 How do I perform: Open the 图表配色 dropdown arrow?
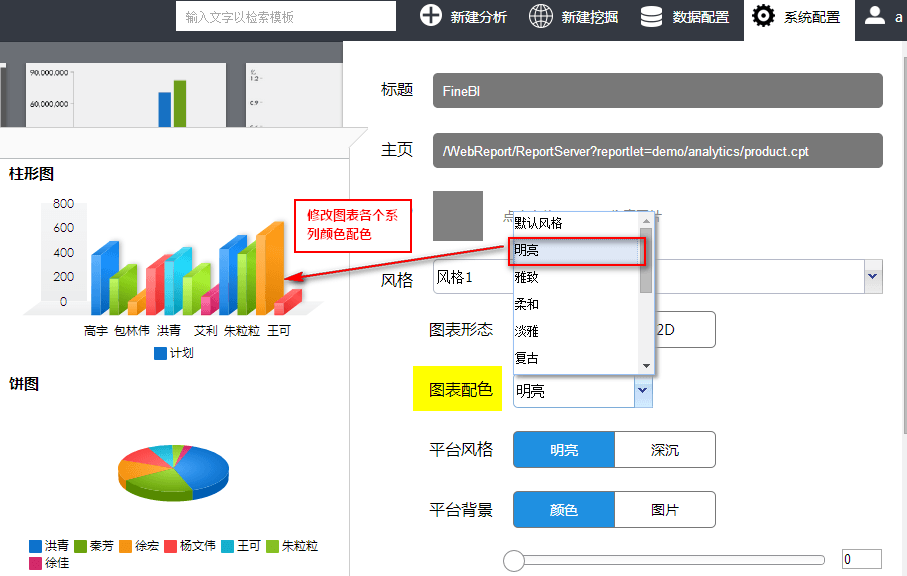click(642, 392)
